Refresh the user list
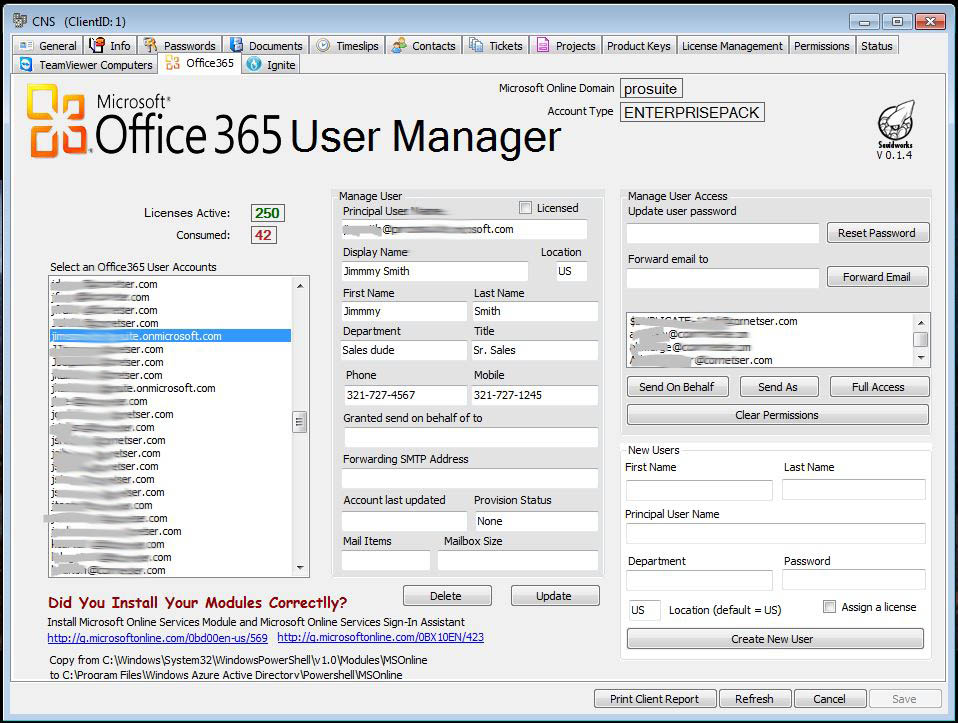Image resolution: width=958 pixels, height=723 pixels. [755, 699]
